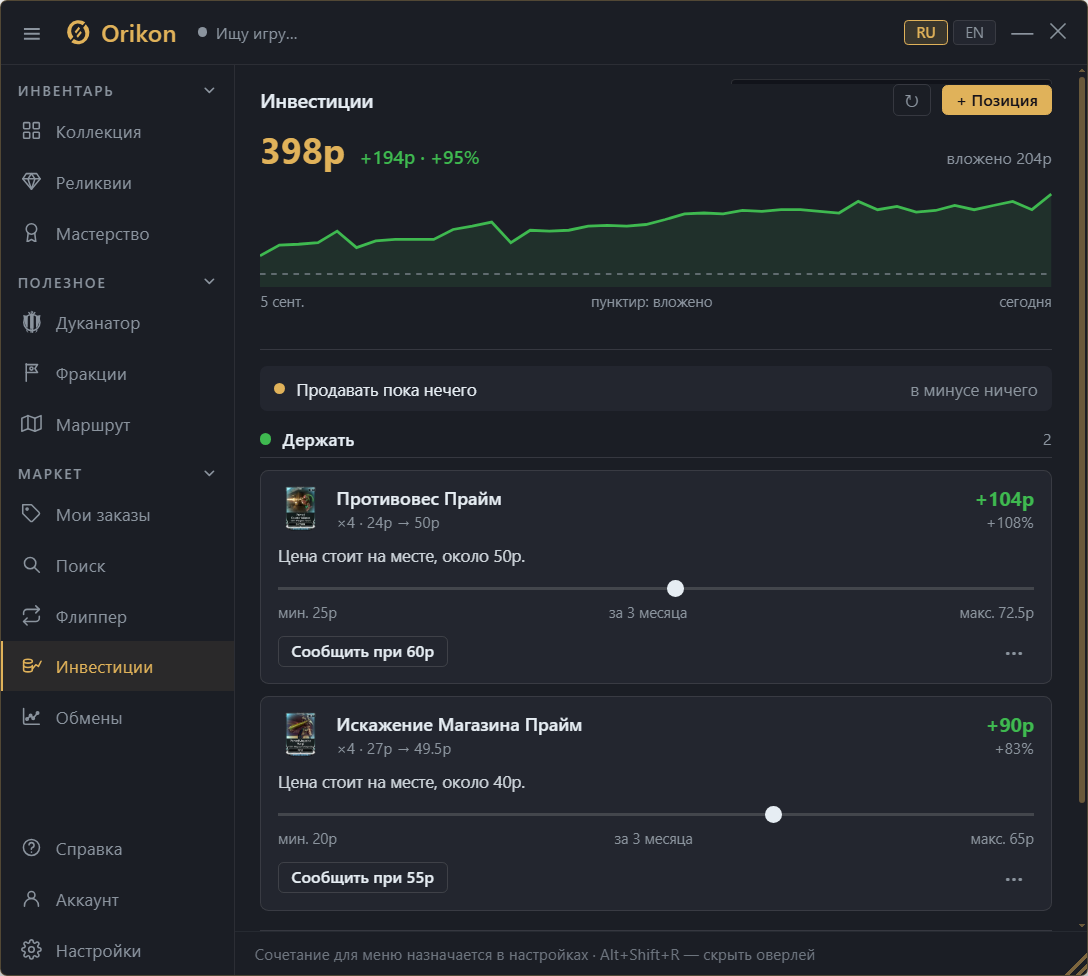Viewport: 1088px width, 976px height.
Task: Open the Аккаунт page
Action: [x=117, y=900]
